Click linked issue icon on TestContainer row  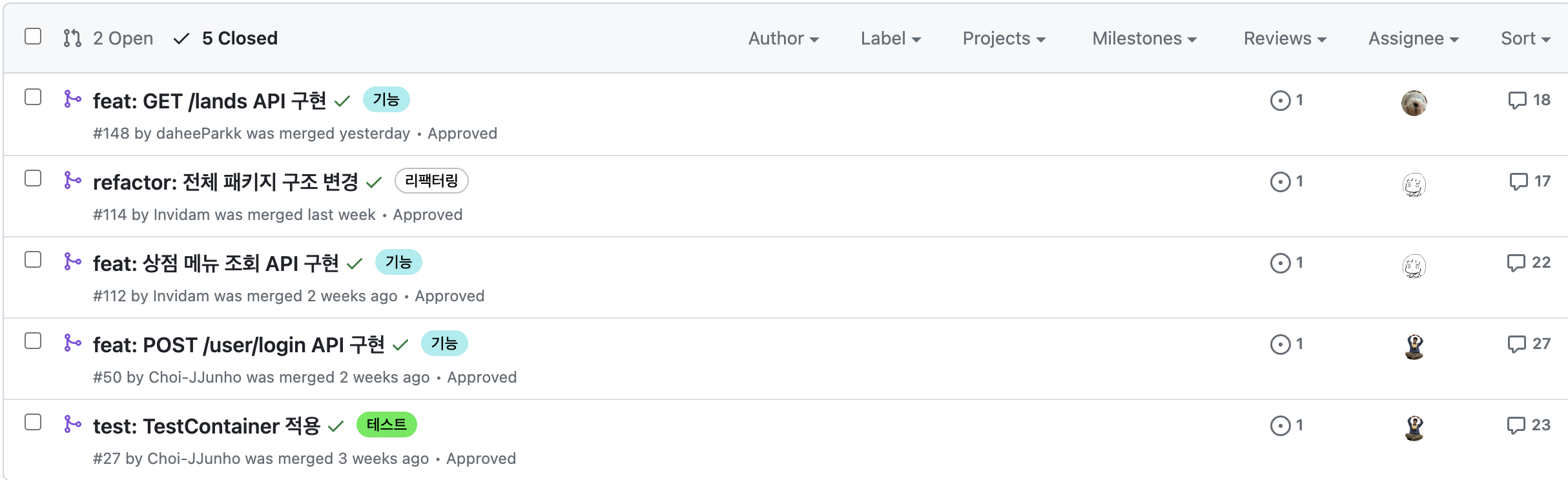click(1280, 426)
